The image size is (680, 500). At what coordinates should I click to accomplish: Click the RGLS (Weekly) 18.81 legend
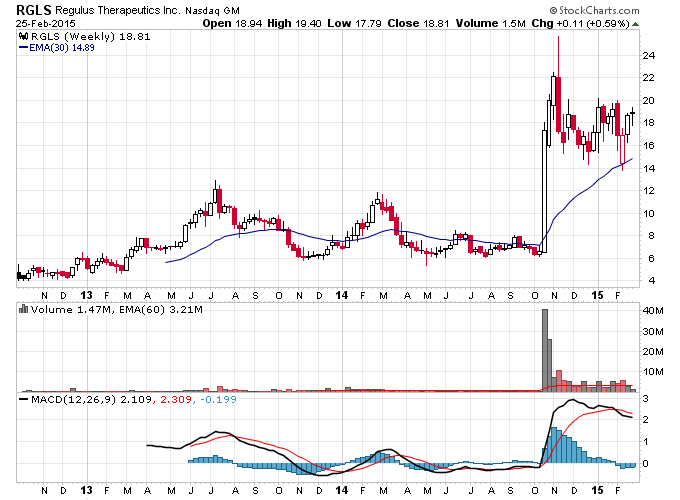pos(91,36)
